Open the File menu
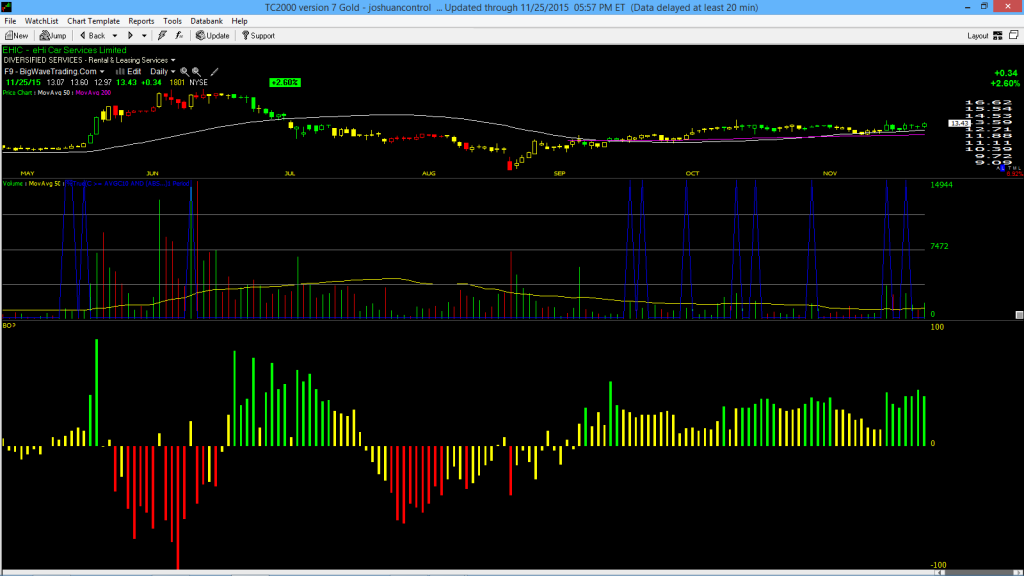Viewport: 1024px width, 576px height. point(10,21)
